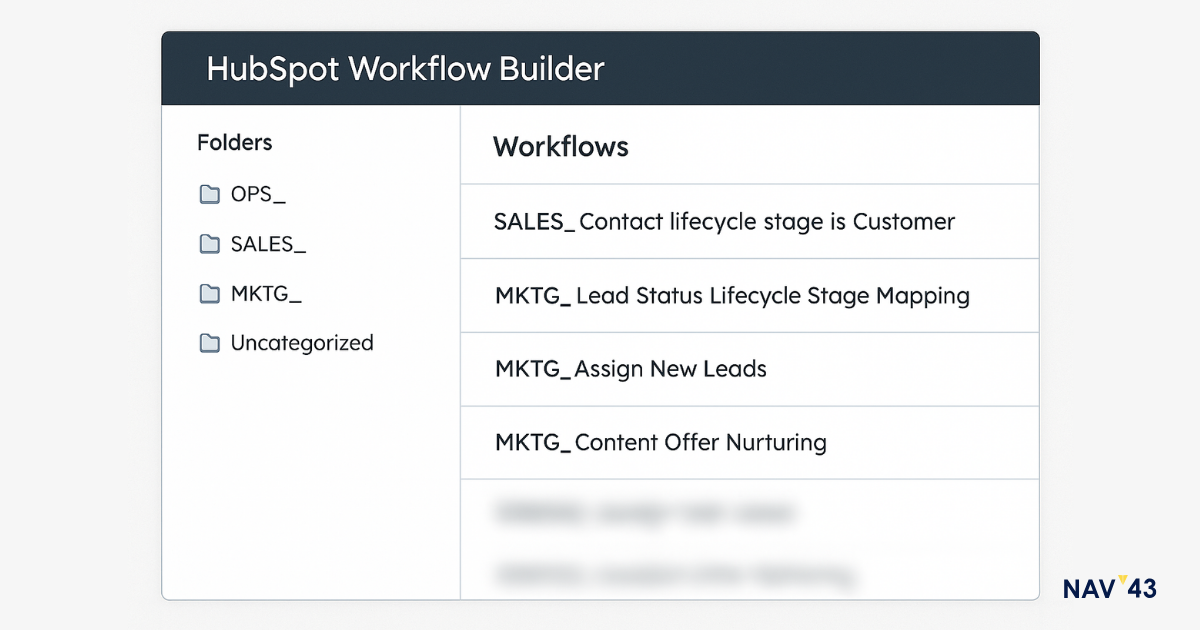Open the MKTG_ Assign New Leads workflow
The height and width of the screenshot is (630, 1200).
(630, 369)
